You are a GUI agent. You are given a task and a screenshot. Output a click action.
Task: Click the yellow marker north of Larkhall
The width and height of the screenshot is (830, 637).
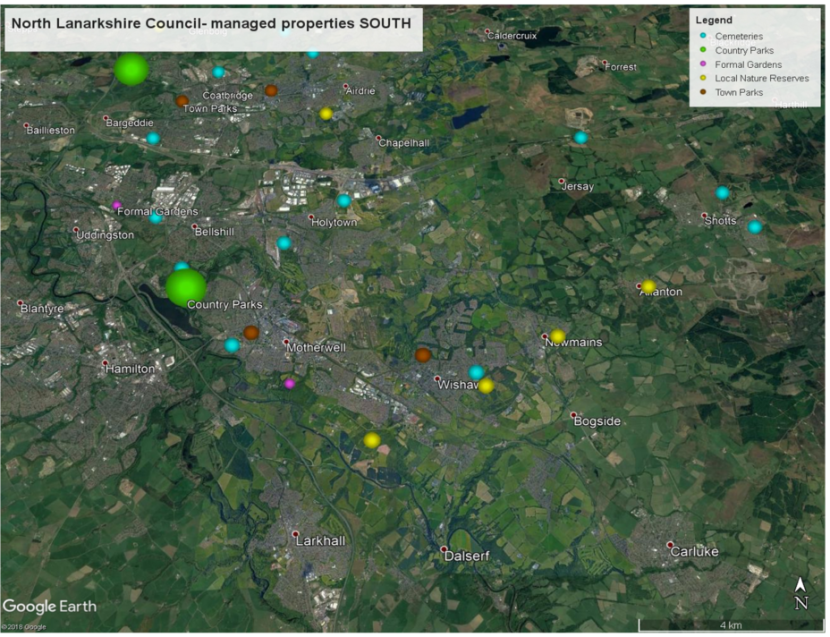click(372, 440)
